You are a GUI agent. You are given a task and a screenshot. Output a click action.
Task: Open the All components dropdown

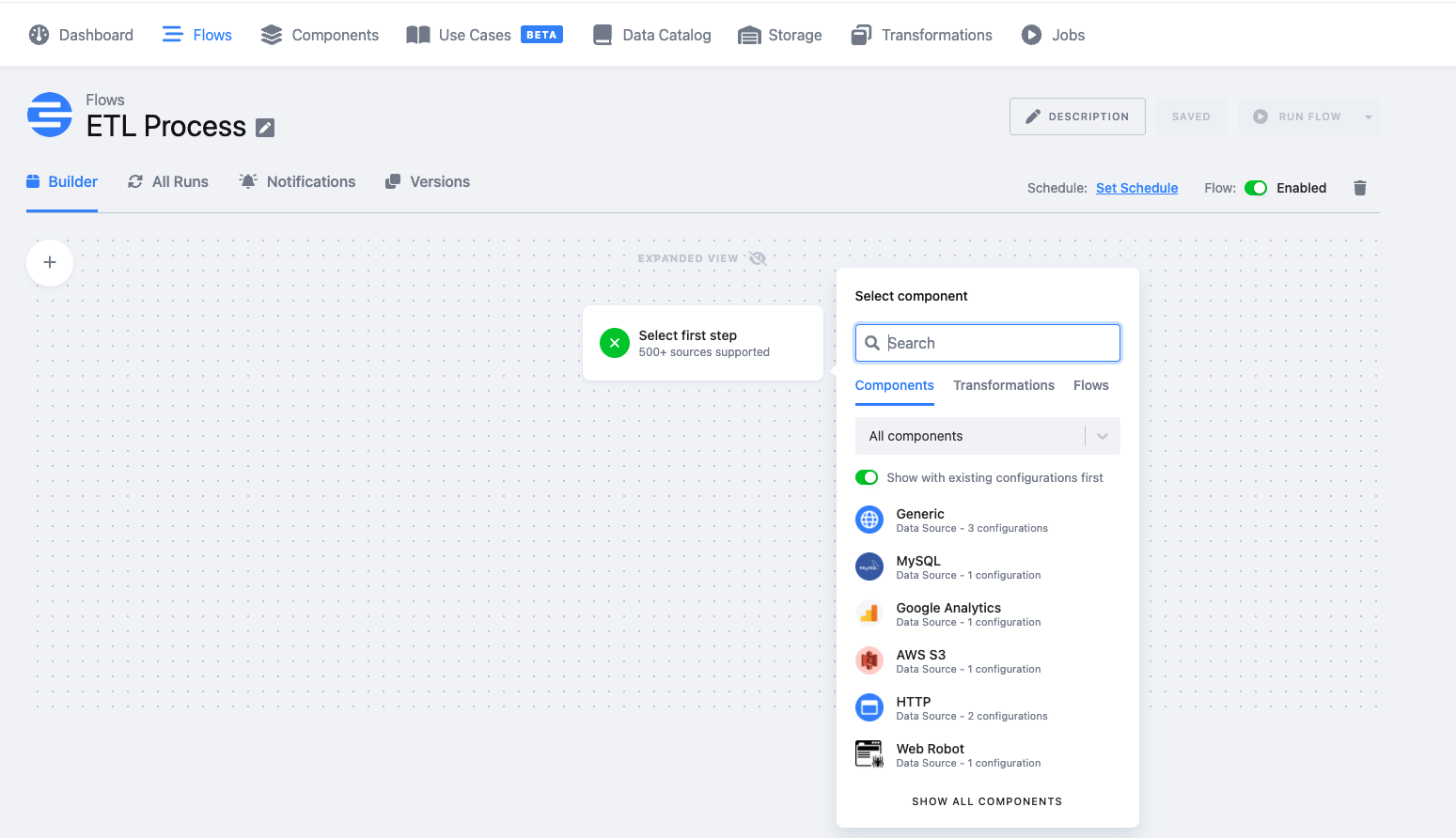(x=988, y=436)
